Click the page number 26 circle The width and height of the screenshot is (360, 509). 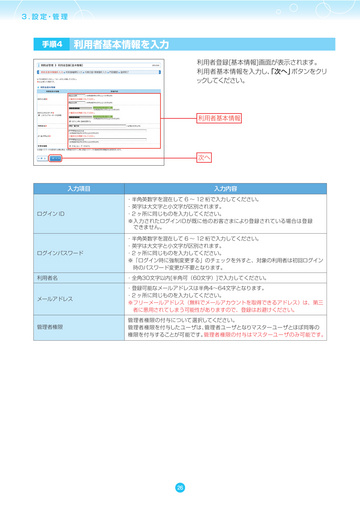tap(180, 488)
